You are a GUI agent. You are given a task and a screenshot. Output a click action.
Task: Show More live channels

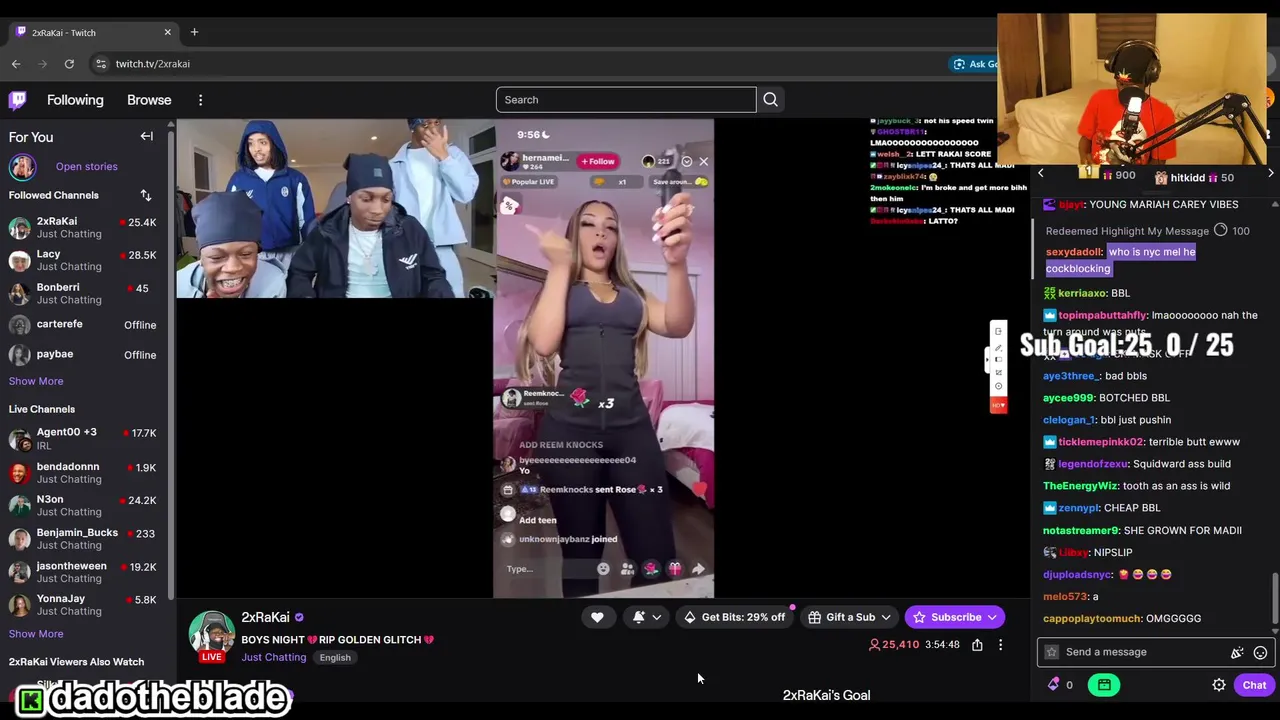36,634
